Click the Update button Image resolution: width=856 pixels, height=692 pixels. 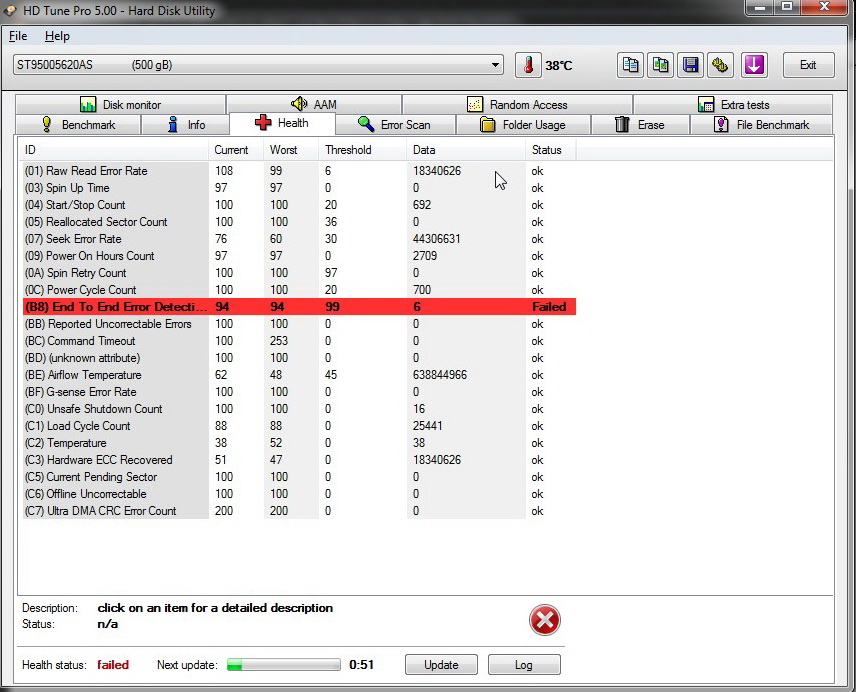pos(441,665)
